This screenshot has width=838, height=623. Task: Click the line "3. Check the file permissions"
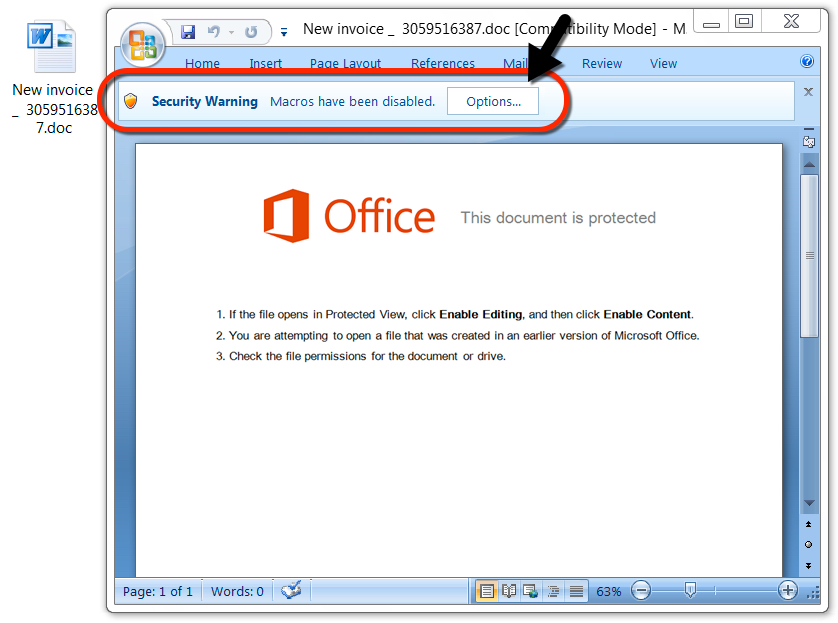361,356
